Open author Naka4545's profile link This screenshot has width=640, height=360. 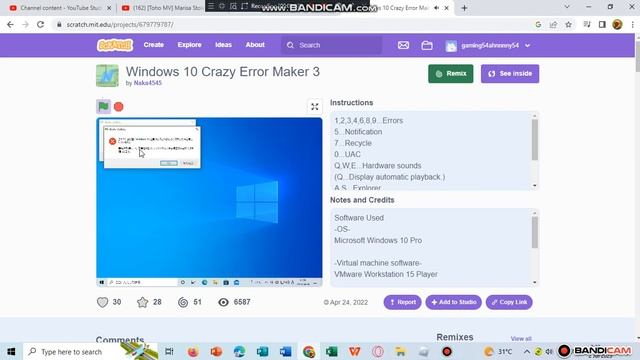click(148, 83)
